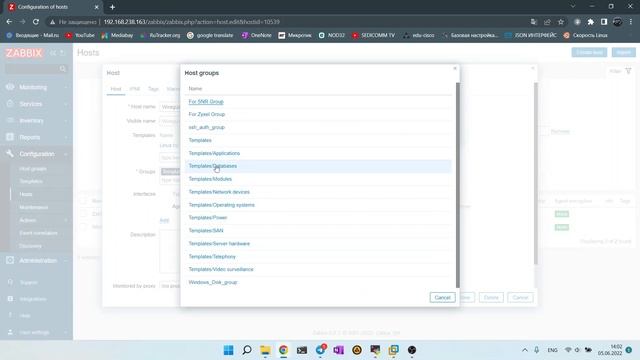Open the ENG language indicator
The image size is (640, 360).
552,350
